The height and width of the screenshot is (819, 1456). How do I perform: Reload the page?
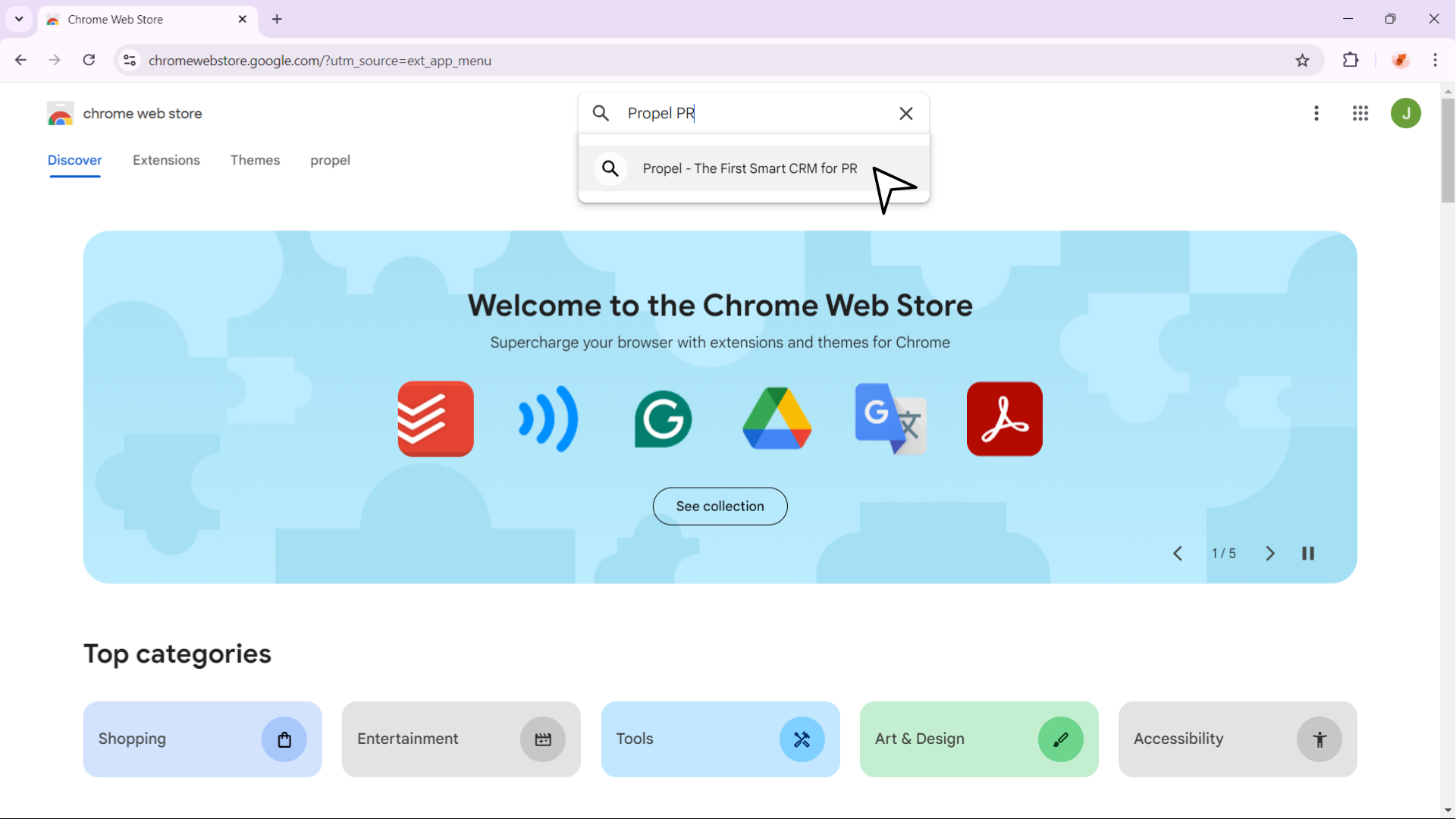[x=89, y=60]
